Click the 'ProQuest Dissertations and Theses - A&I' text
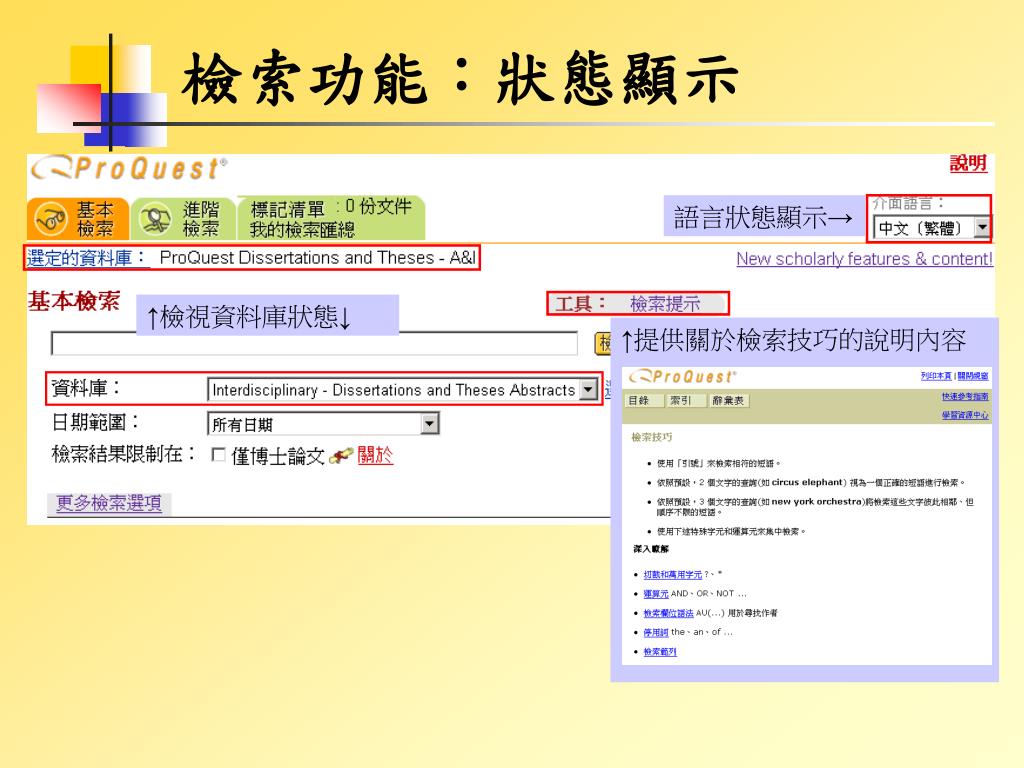The height and width of the screenshot is (768, 1024). tap(317, 257)
